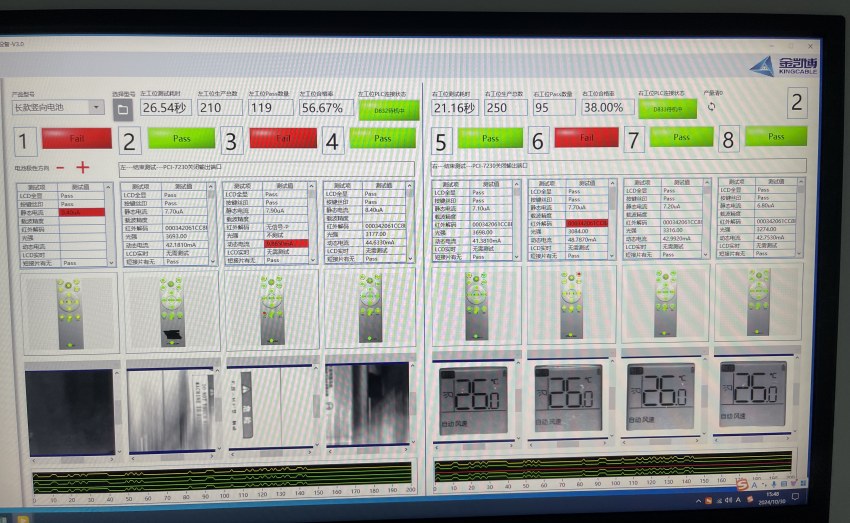The image size is (850, 523).
Task: Click the station 1 results table scrollbar
Action: pyautogui.click(x=110, y=225)
